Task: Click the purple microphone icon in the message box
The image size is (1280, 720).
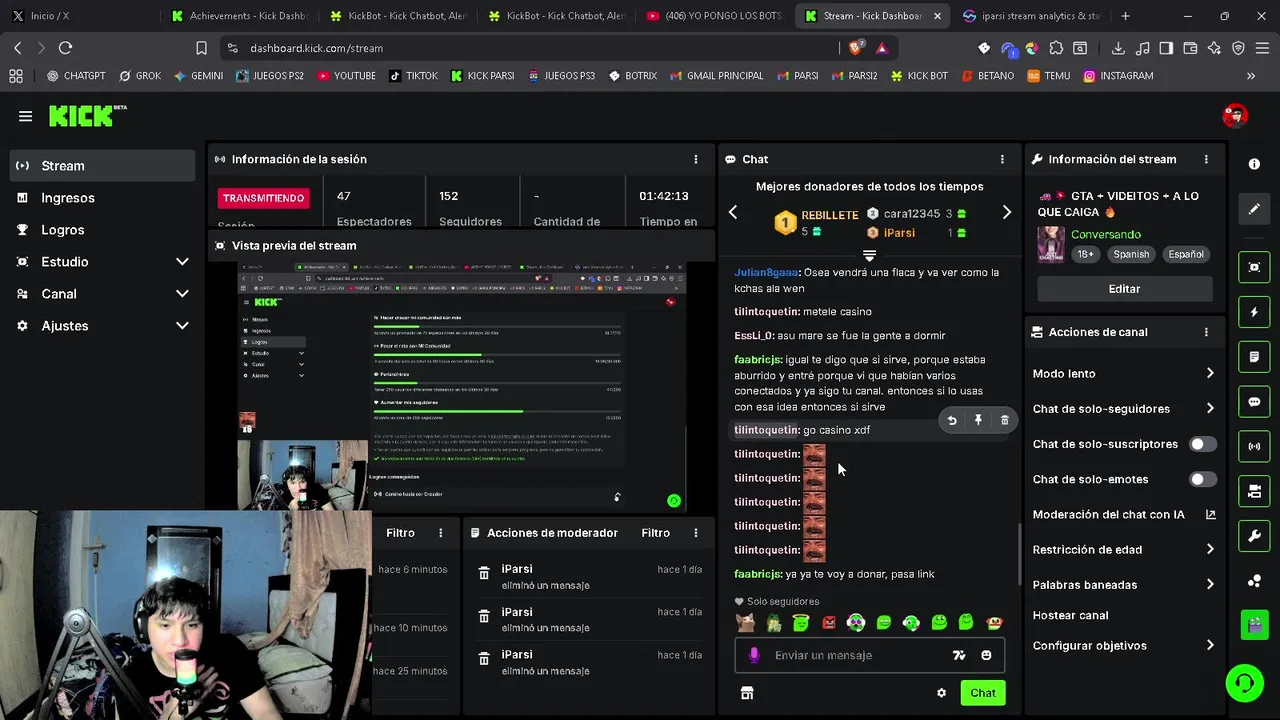Action: click(754, 655)
